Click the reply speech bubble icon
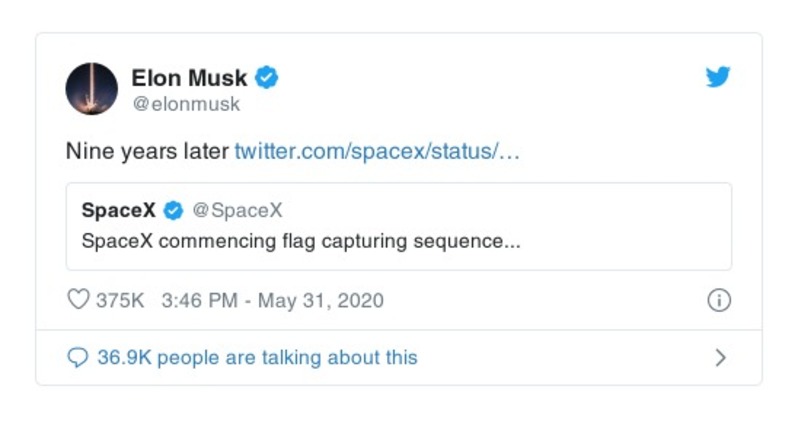 (x=77, y=358)
